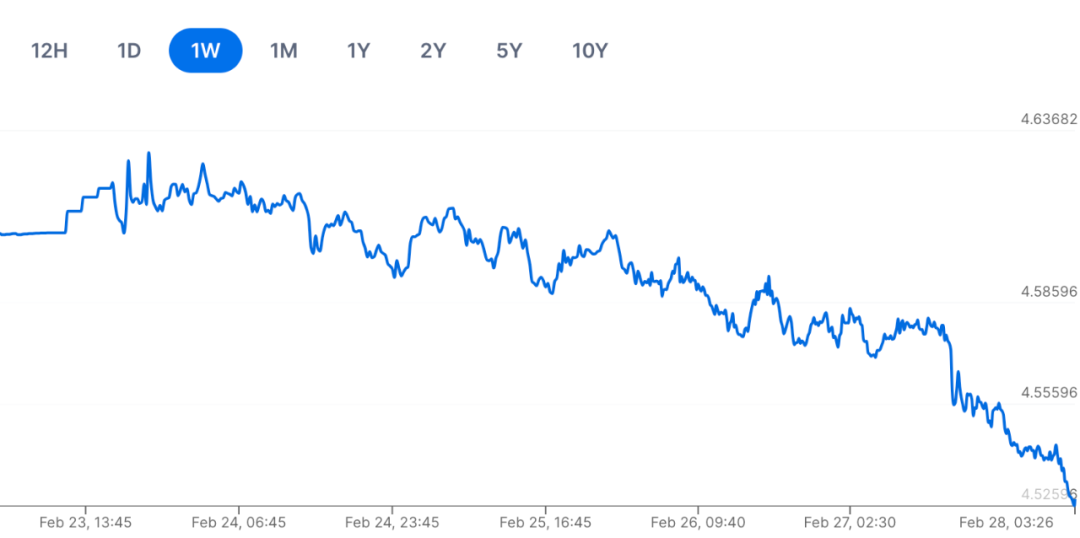Show the 1M chart range
This screenshot has height=538, width=1080.
(x=283, y=51)
